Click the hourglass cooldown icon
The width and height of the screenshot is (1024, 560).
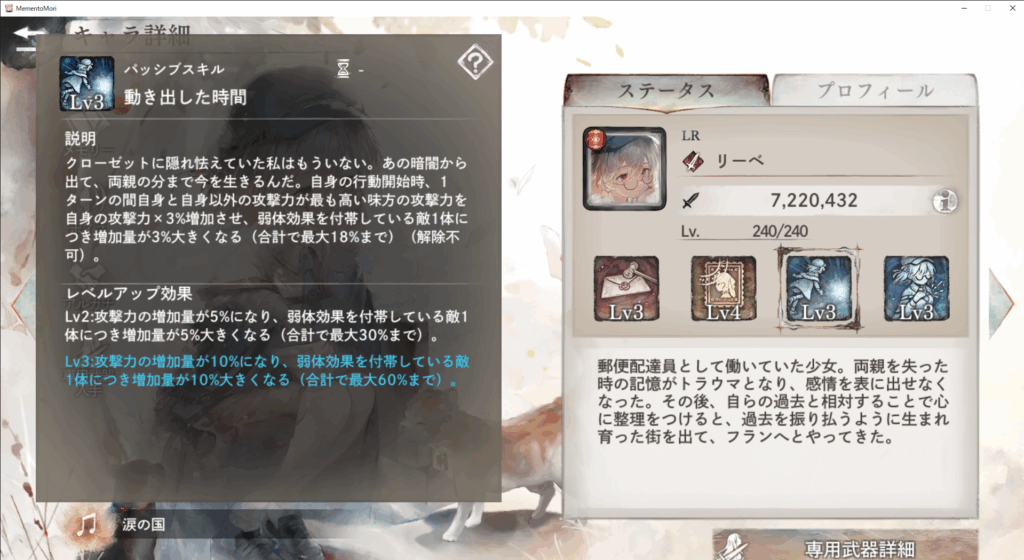pos(344,68)
